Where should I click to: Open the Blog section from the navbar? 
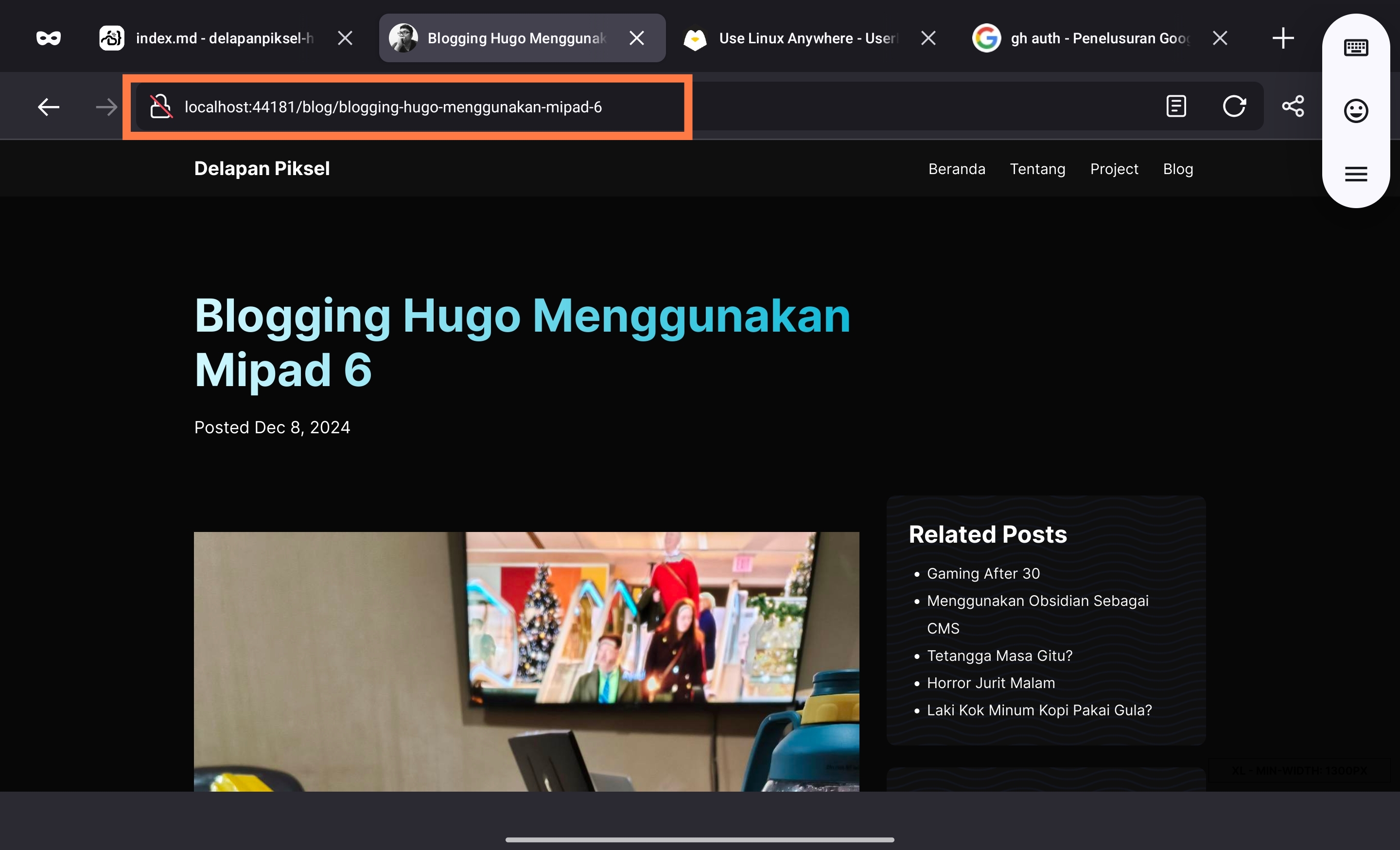pyautogui.click(x=1177, y=168)
